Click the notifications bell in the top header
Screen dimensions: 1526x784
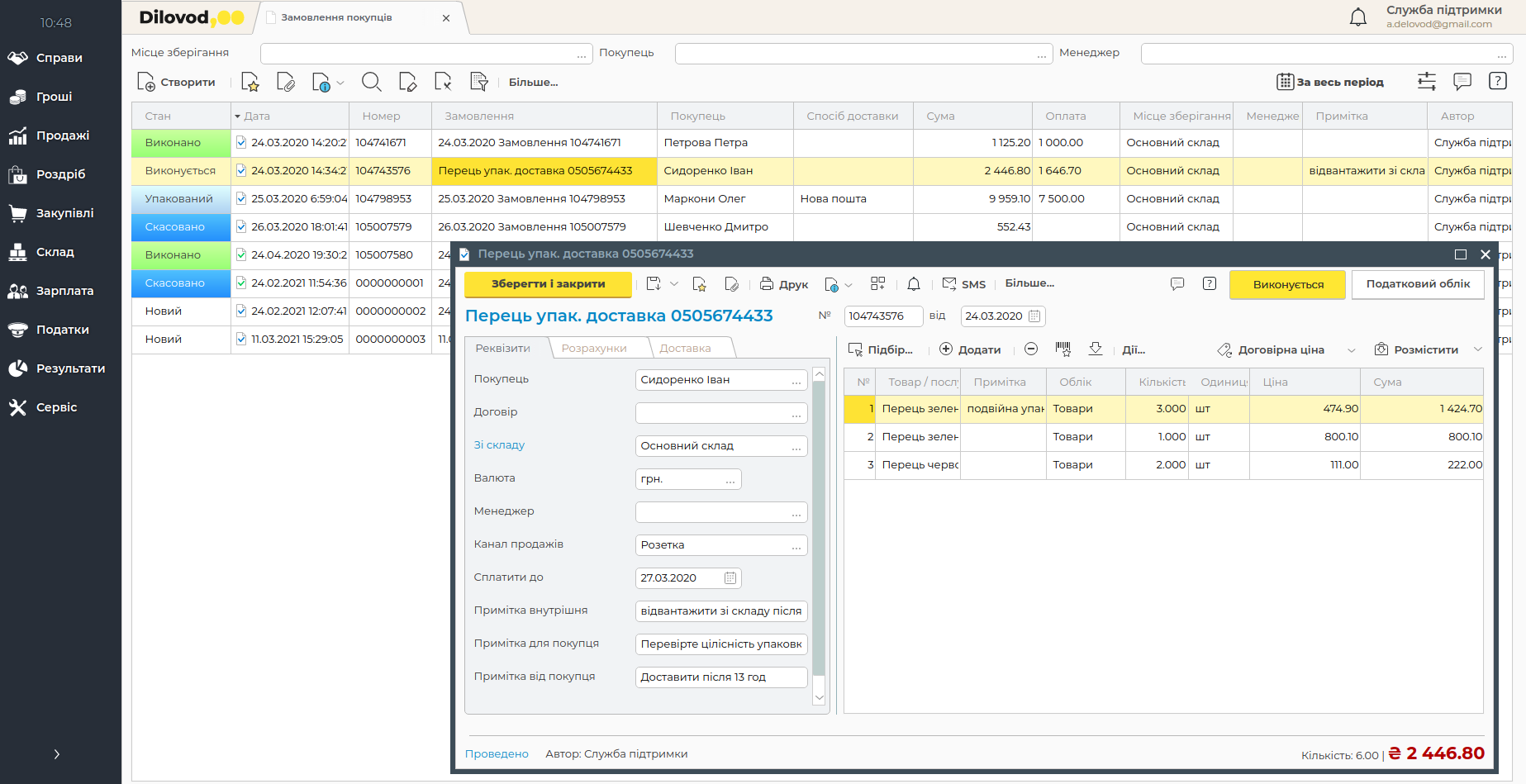(x=1357, y=17)
